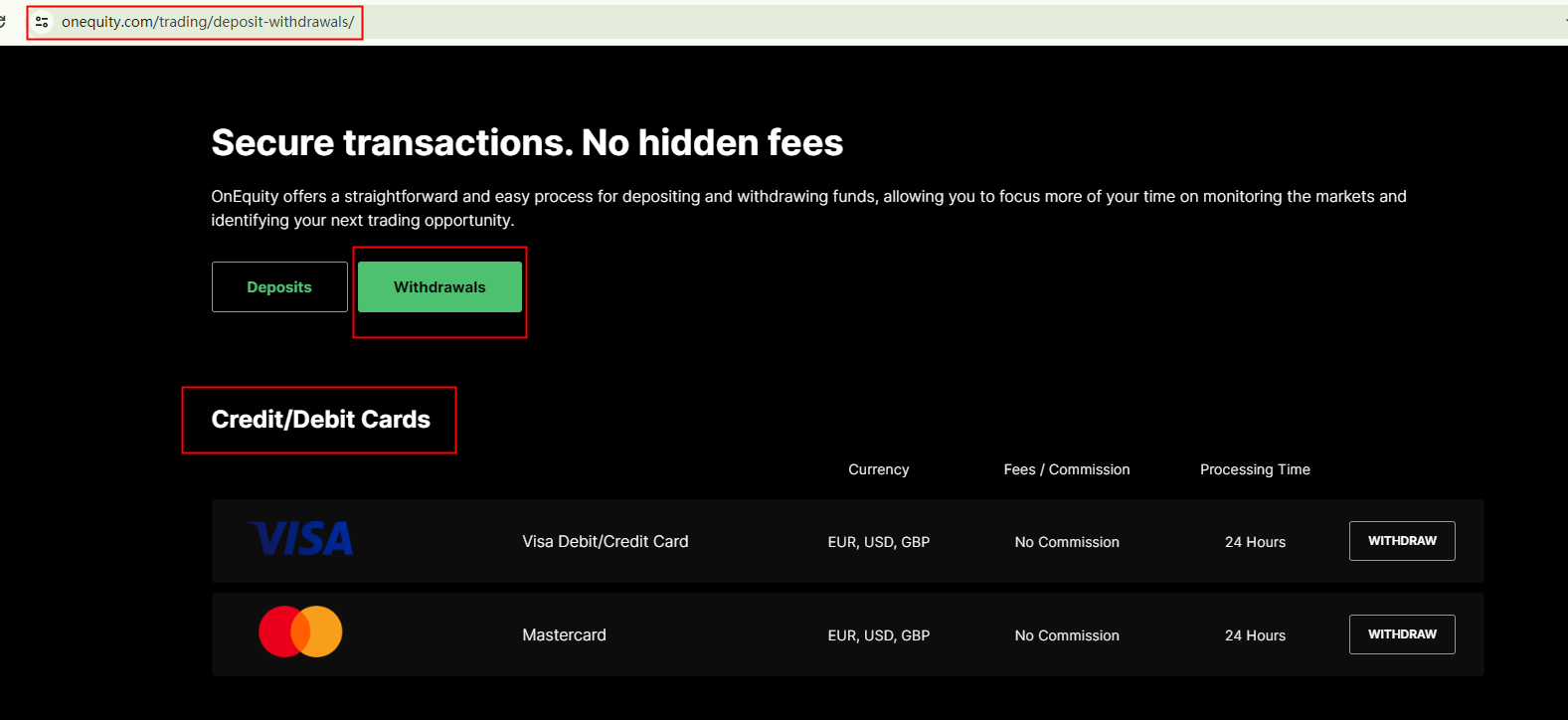Viewport: 1568px width, 720px height.
Task: Click 'No Commission' in the Mastercard row
Action: pyautogui.click(x=1067, y=635)
